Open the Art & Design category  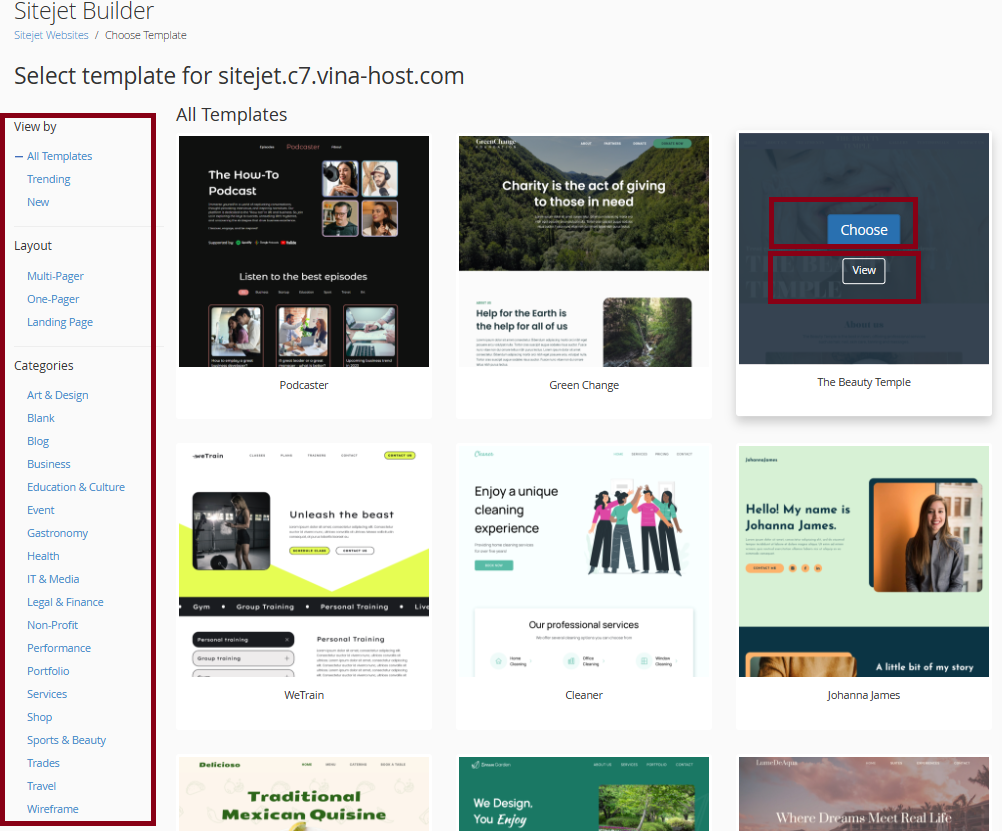coord(57,394)
